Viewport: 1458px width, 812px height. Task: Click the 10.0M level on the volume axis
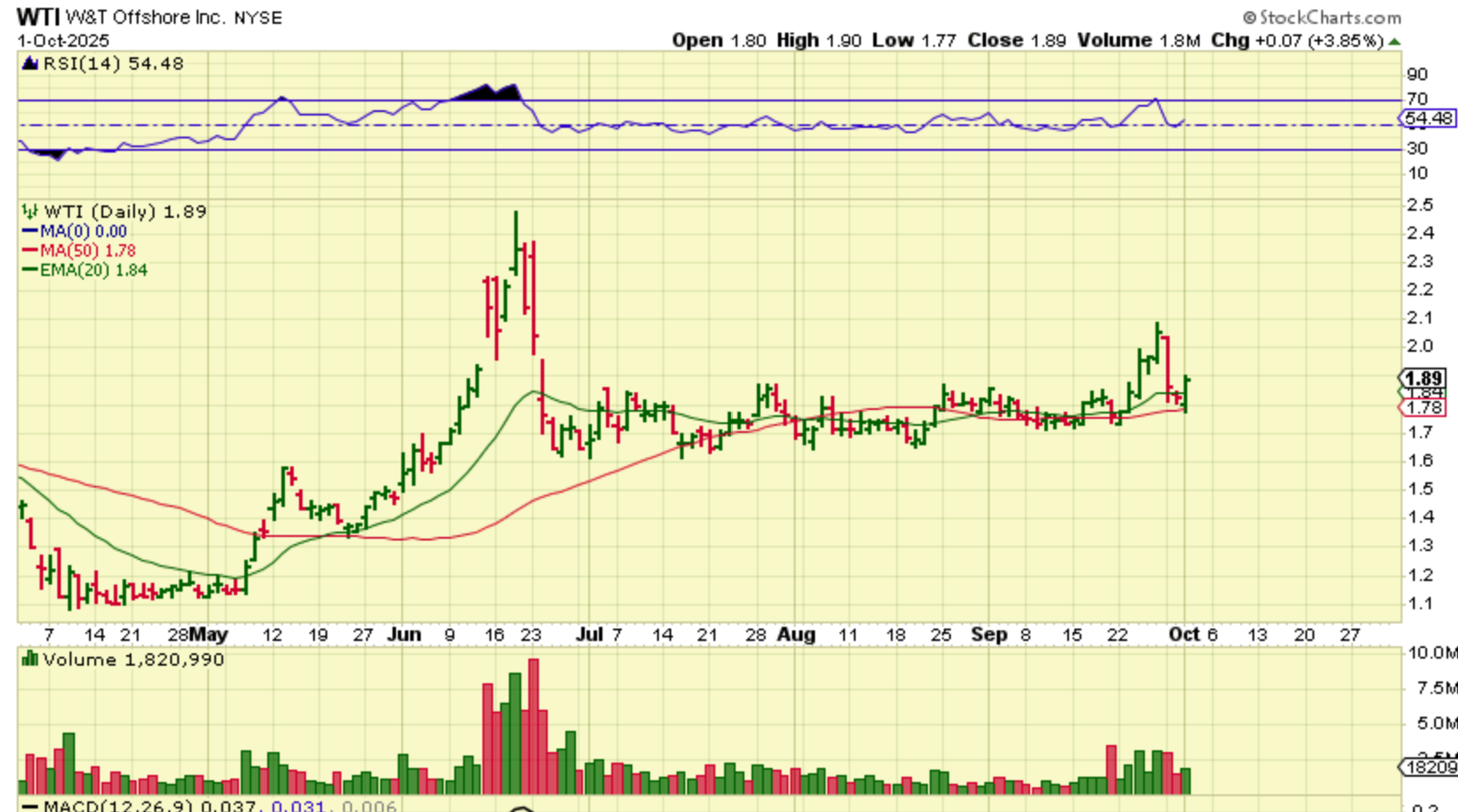pos(1432,652)
